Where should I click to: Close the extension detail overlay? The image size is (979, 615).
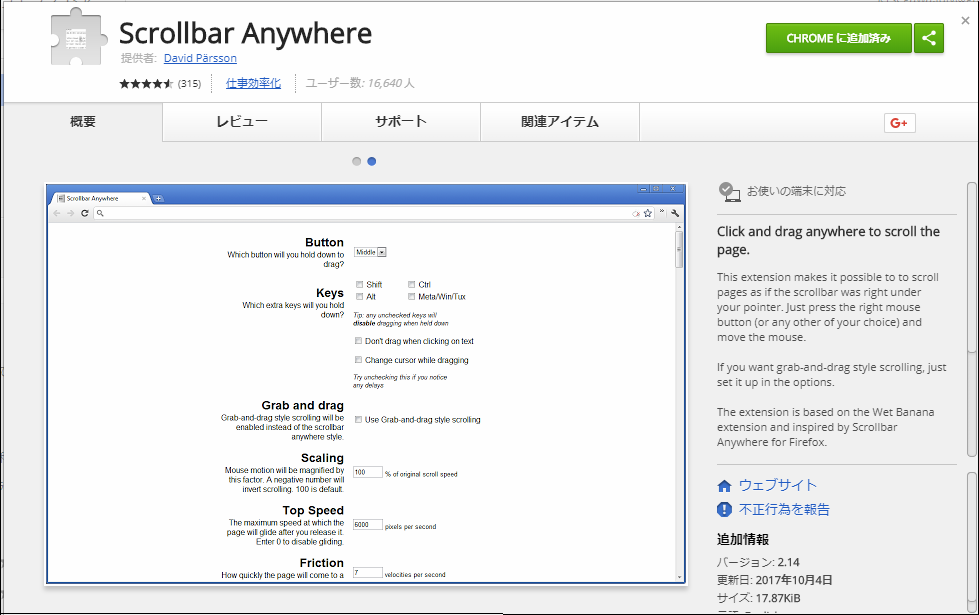tap(965, 21)
